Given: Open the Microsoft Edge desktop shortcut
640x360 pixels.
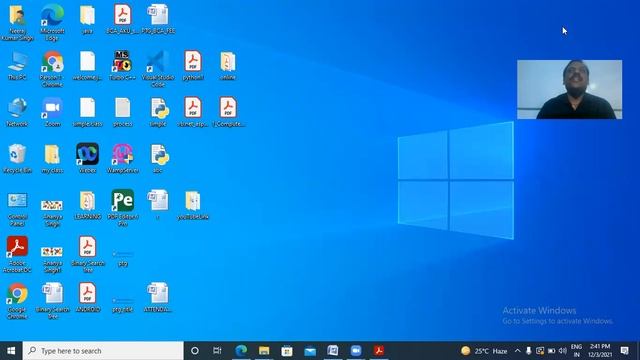Looking at the screenshot, I should tap(52, 22).
